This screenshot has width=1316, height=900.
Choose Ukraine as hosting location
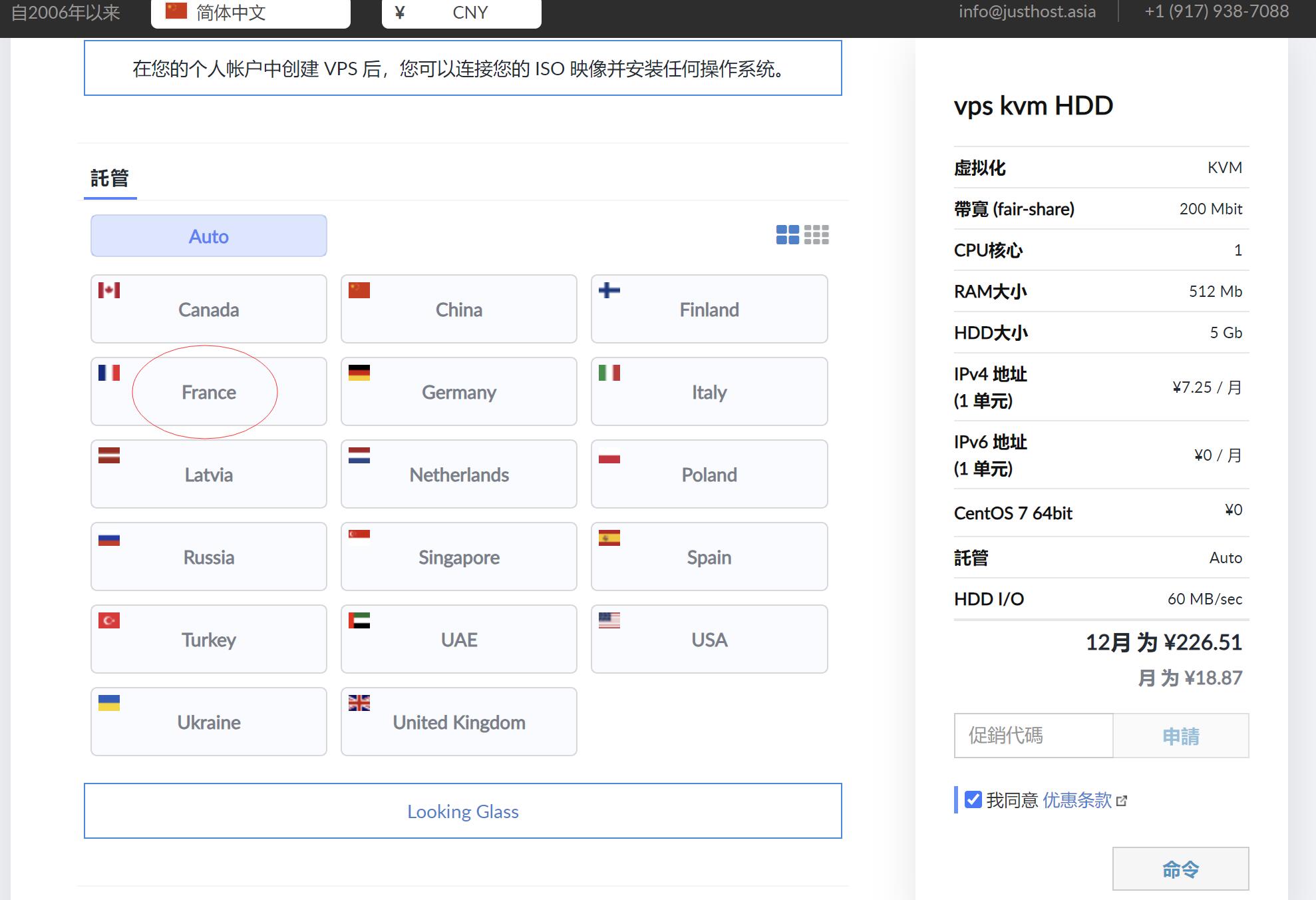pos(209,722)
